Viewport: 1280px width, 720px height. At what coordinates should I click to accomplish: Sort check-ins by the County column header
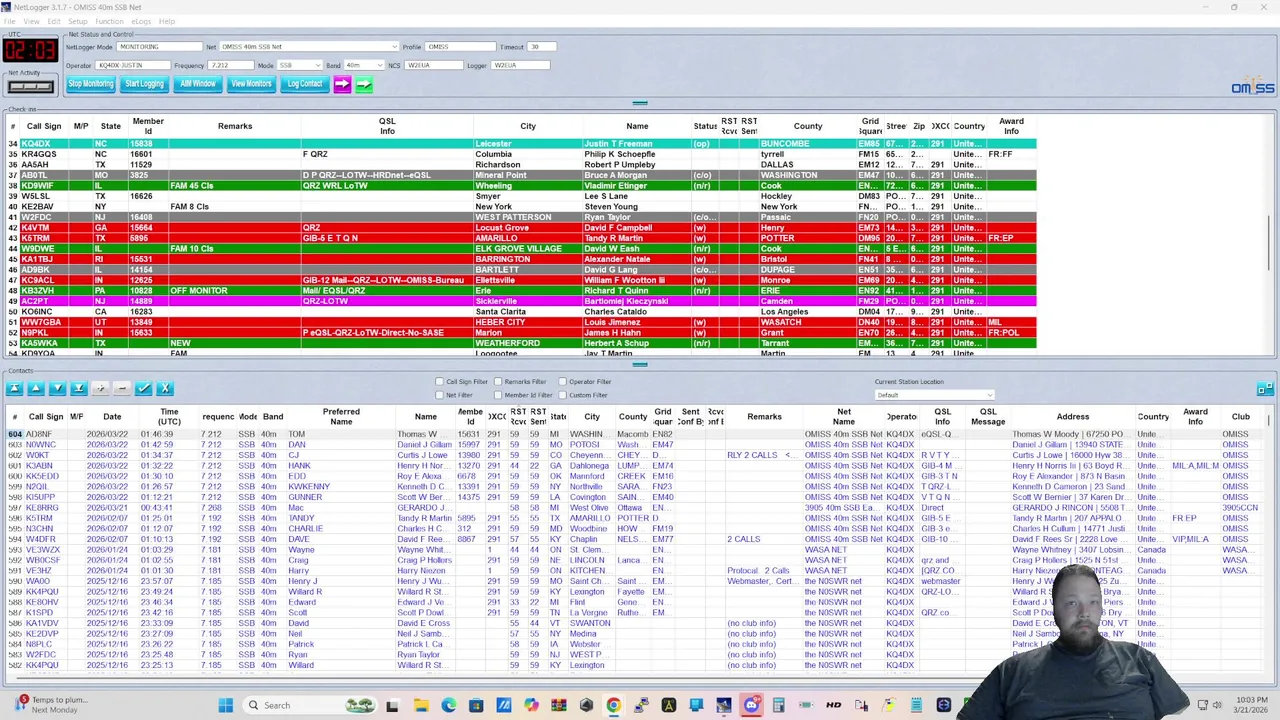pyautogui.click(x=808, y=126)
